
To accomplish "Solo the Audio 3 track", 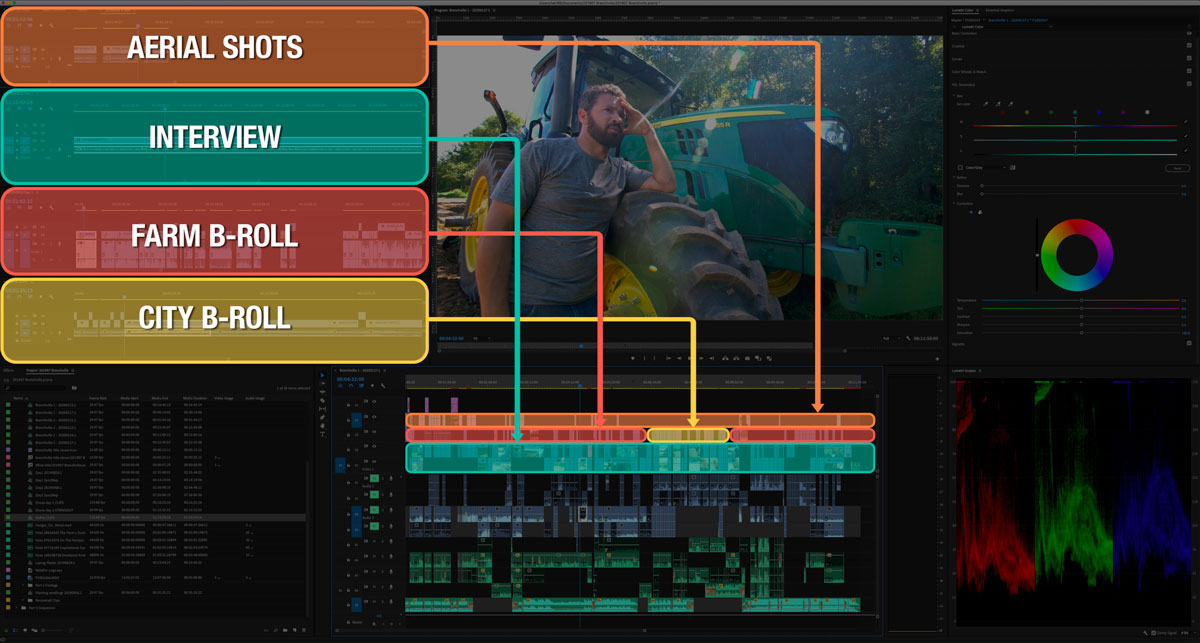I will [382, 510].
